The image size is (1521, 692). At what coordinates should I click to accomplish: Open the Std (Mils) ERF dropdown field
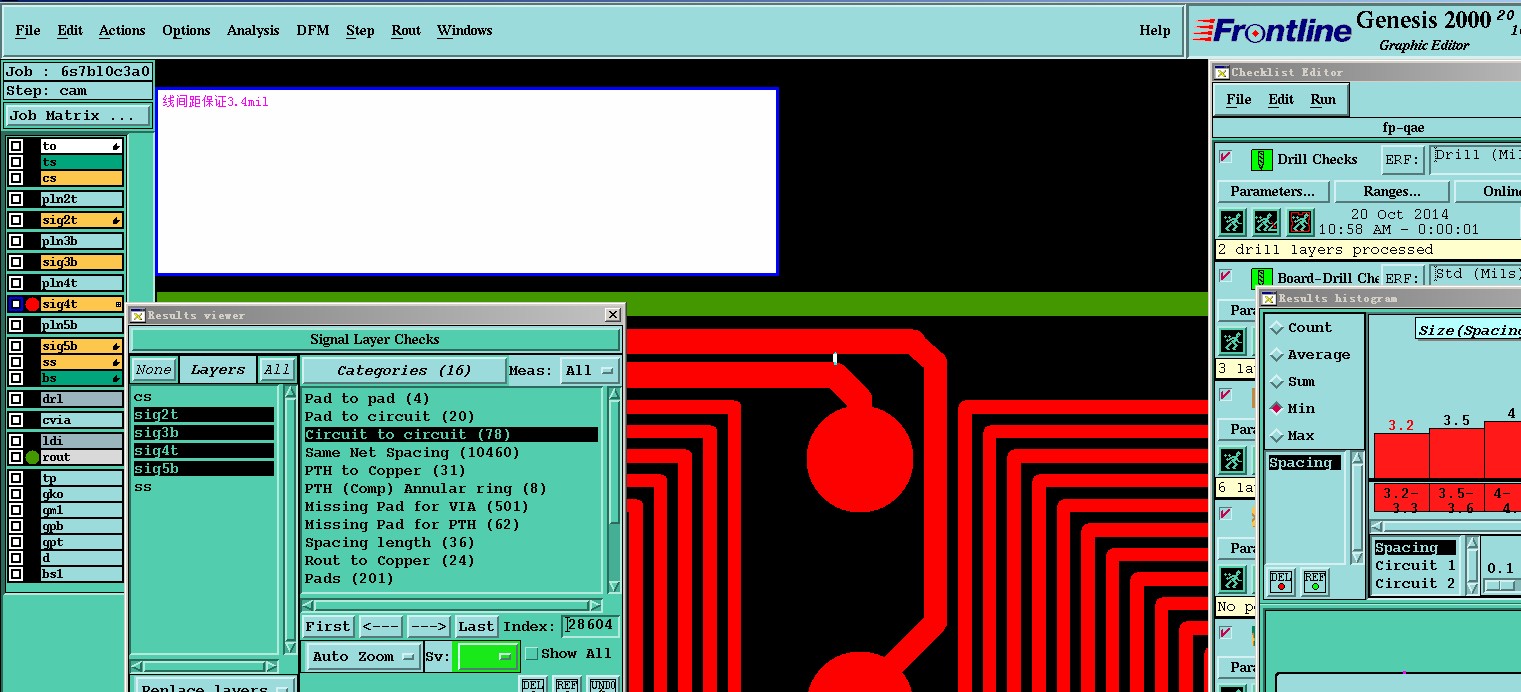coord(1475,277)
